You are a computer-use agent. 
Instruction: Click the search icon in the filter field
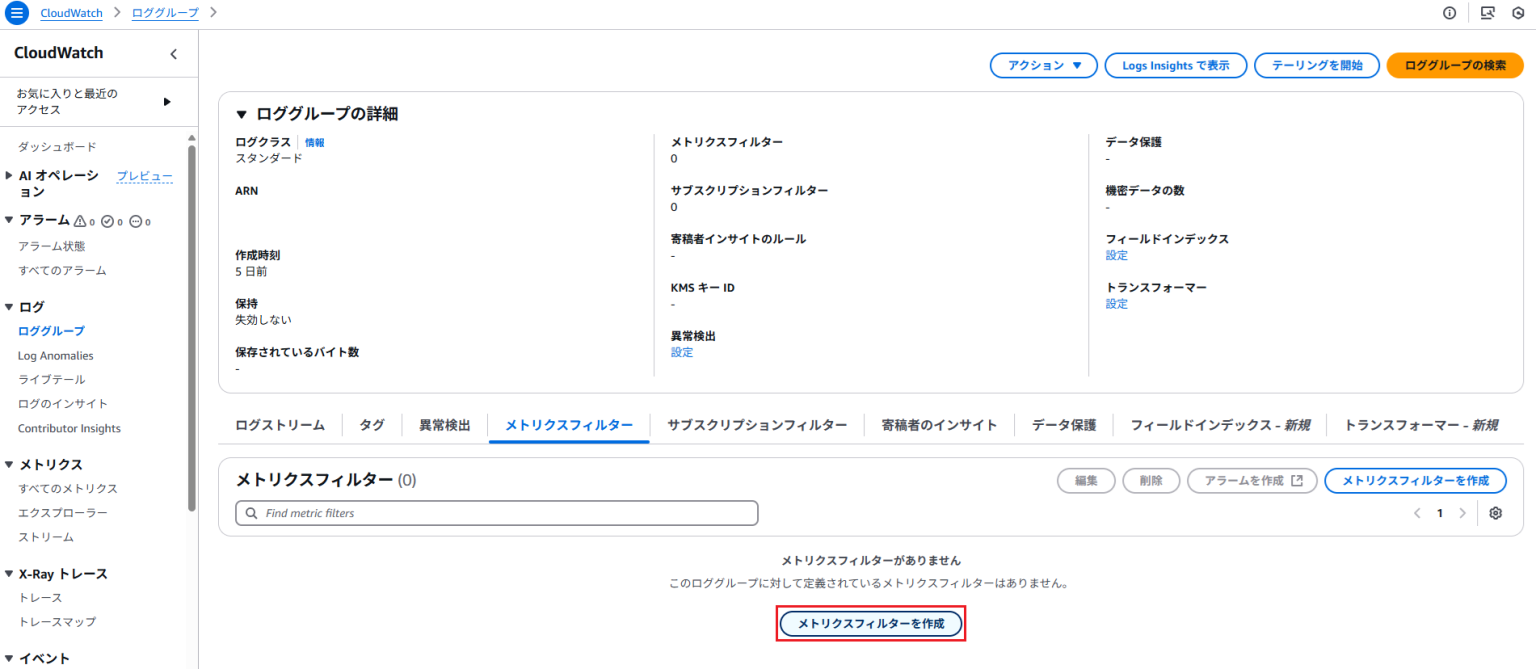250,512
